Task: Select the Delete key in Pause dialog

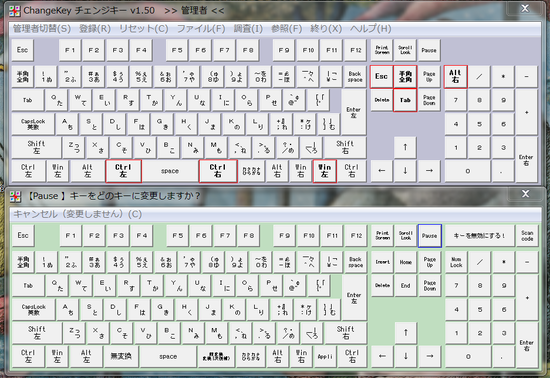Action: point(382,285)
